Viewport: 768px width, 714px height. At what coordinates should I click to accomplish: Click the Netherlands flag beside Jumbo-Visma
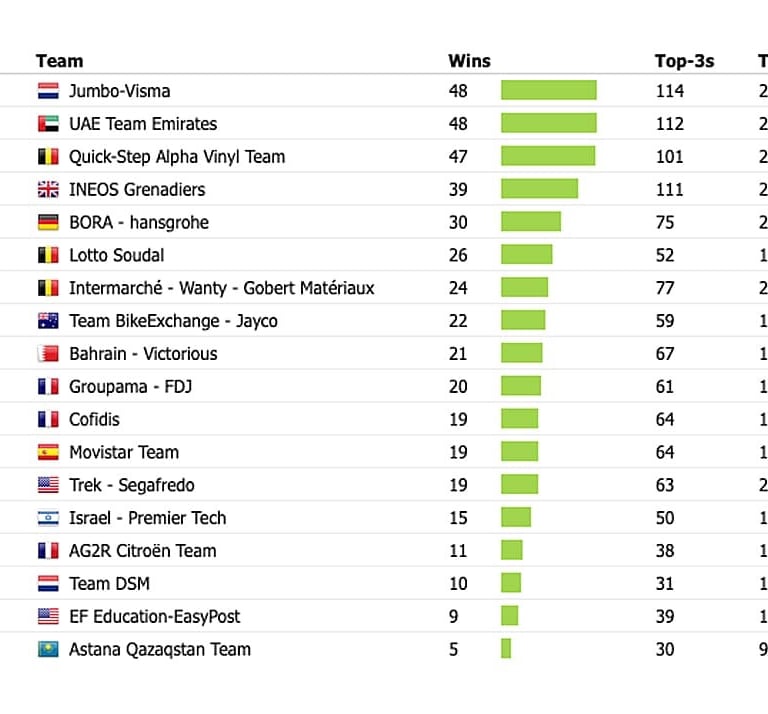[48, 91]
